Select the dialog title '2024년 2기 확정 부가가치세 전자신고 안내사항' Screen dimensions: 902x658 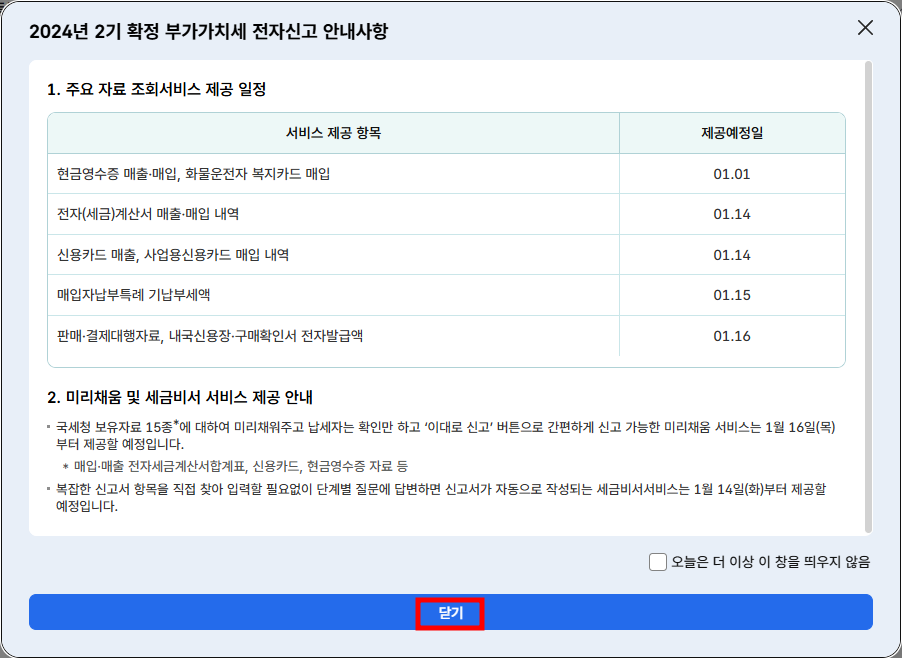coord(209,31)
